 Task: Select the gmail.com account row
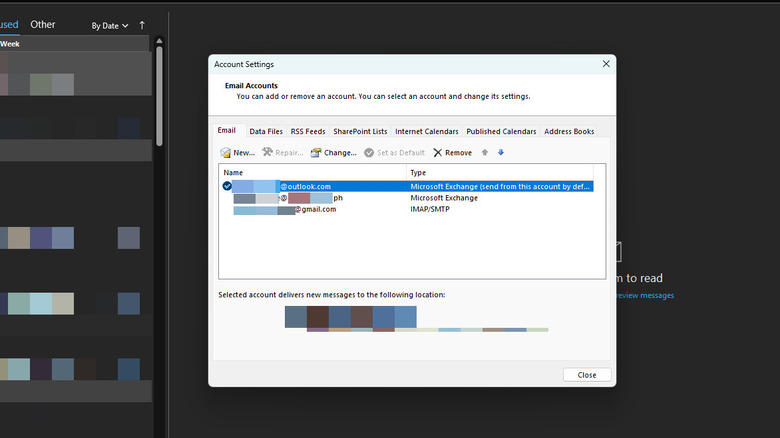click(x=407, y=209)
